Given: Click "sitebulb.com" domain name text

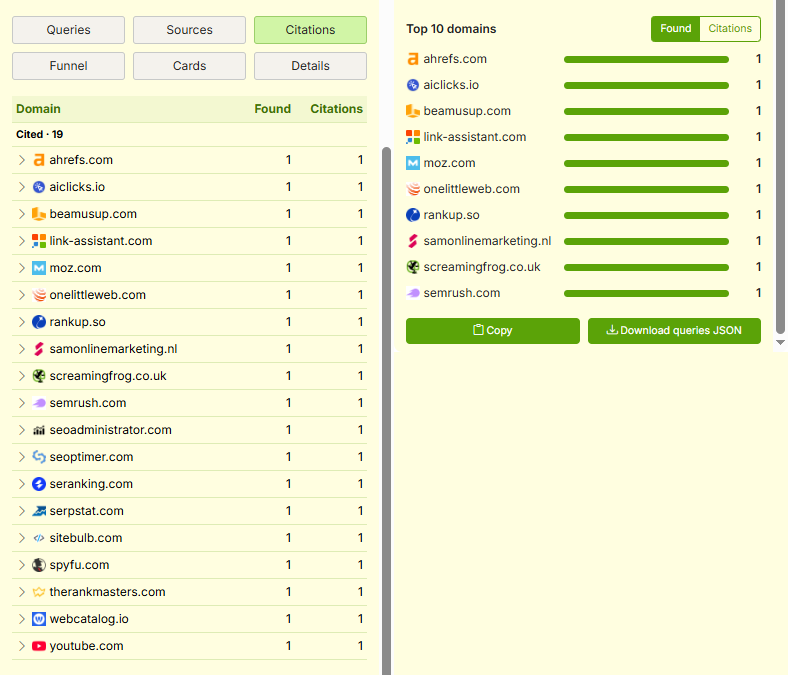Looking at the screenshot, I should coord(86,538).
